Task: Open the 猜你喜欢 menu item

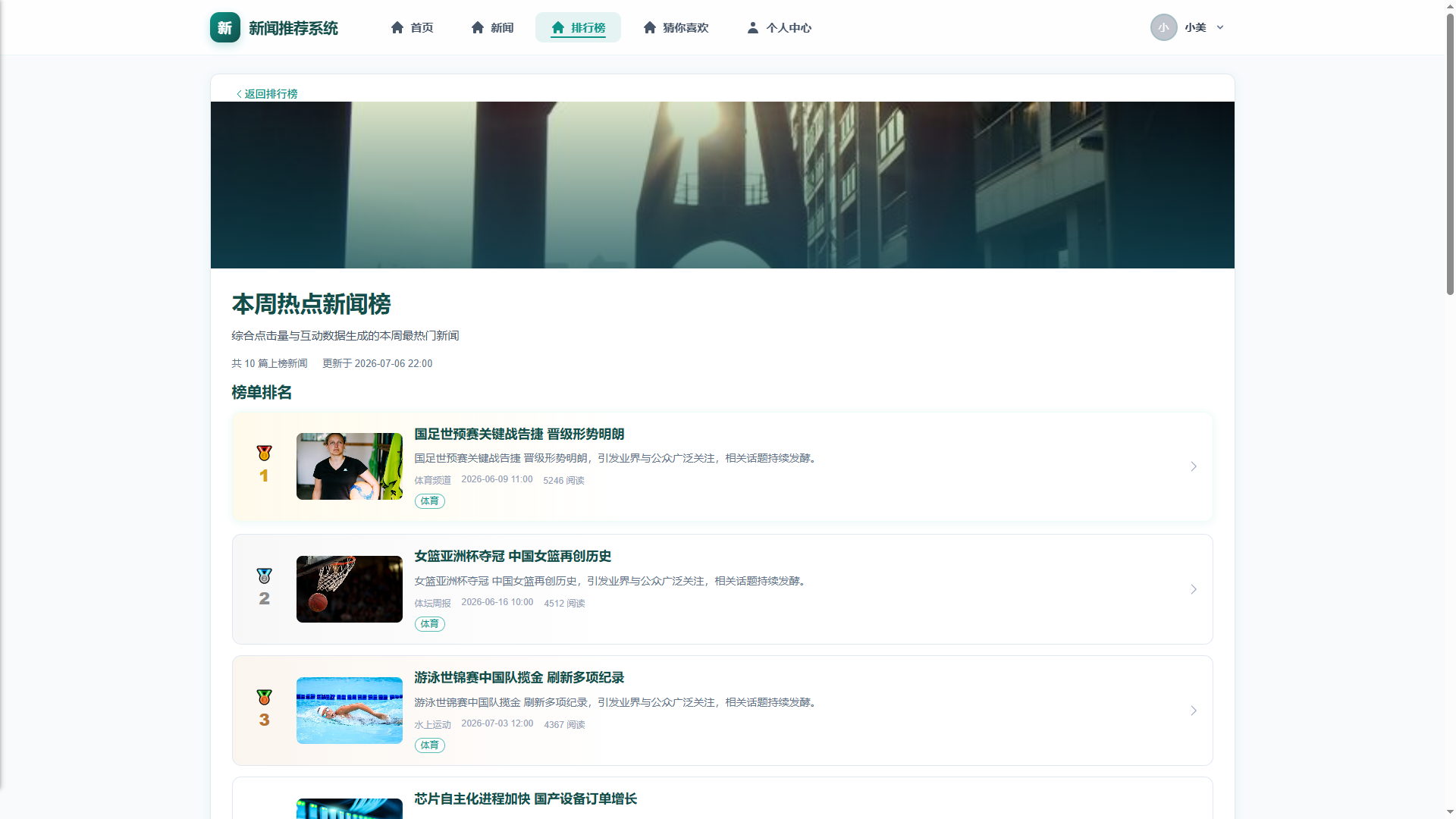Action: click(676, 27)
